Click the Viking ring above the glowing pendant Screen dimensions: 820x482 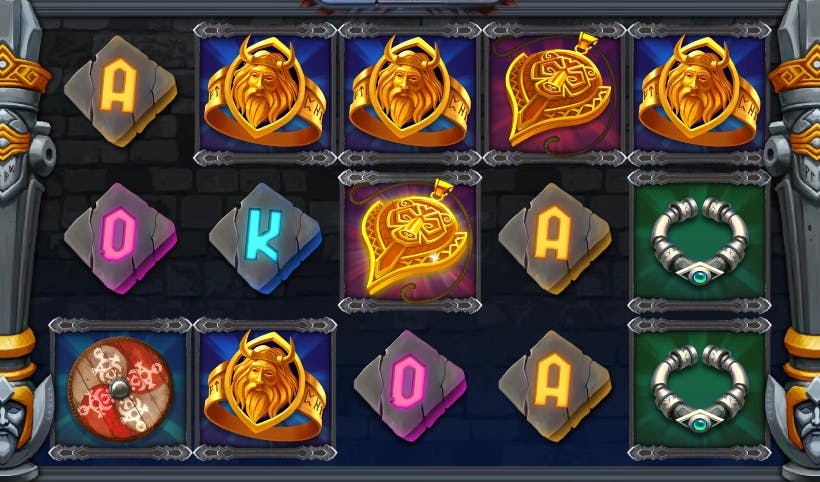(410, 92)
